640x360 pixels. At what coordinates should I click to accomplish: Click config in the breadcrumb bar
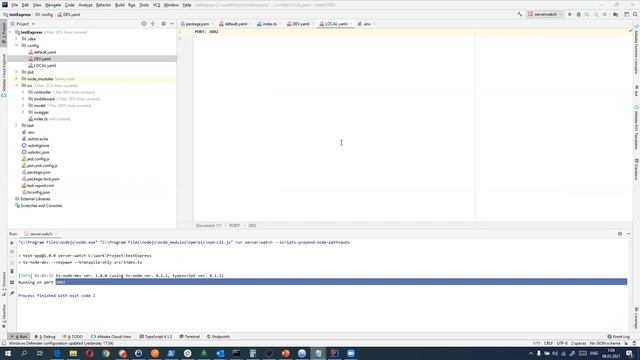(x=44, y=14)
